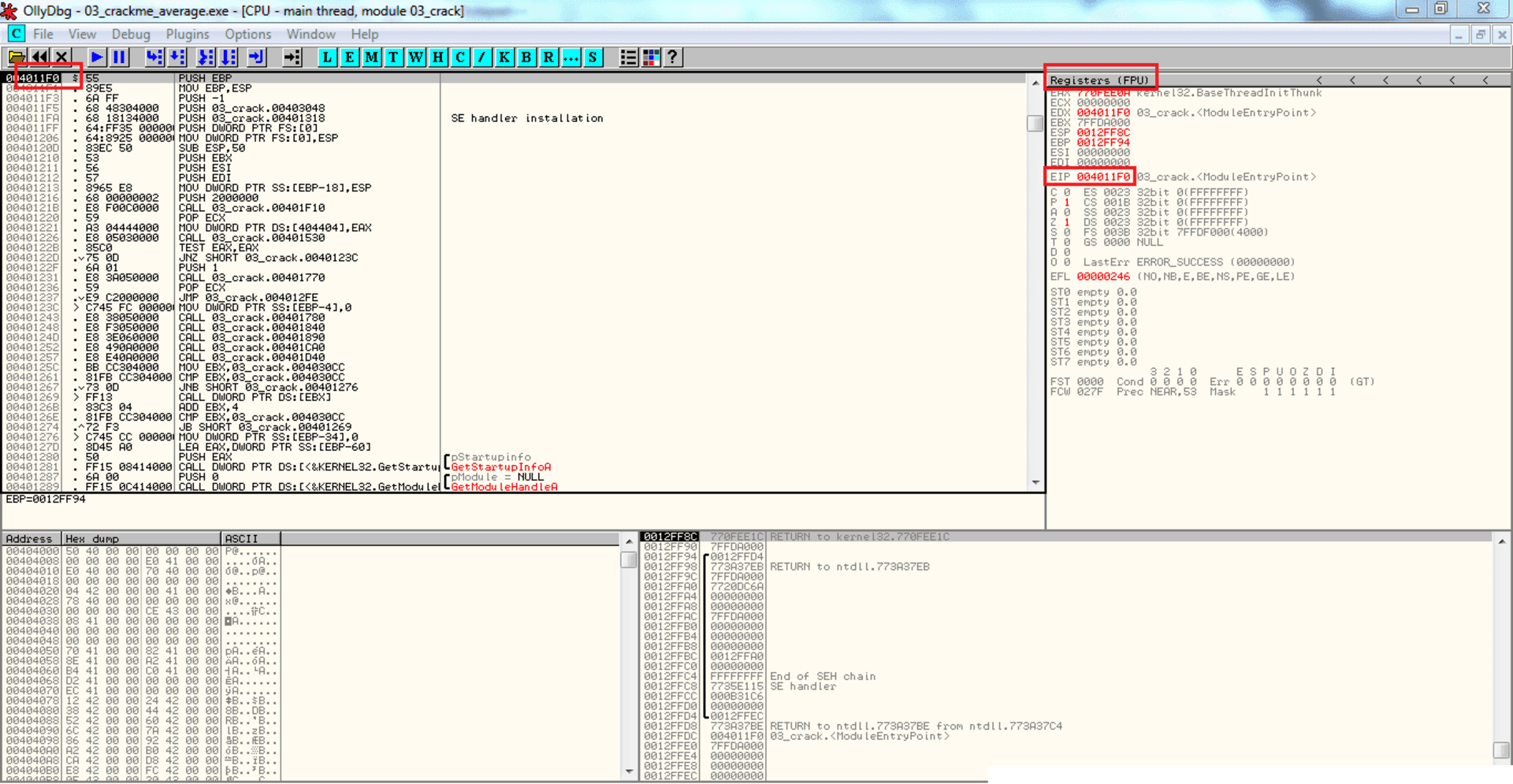Viewport: 1513px width, 784px height.
Task: Select the EBP=0012FF94 info line
Action: pyautogui.click(x=46, y=500)
